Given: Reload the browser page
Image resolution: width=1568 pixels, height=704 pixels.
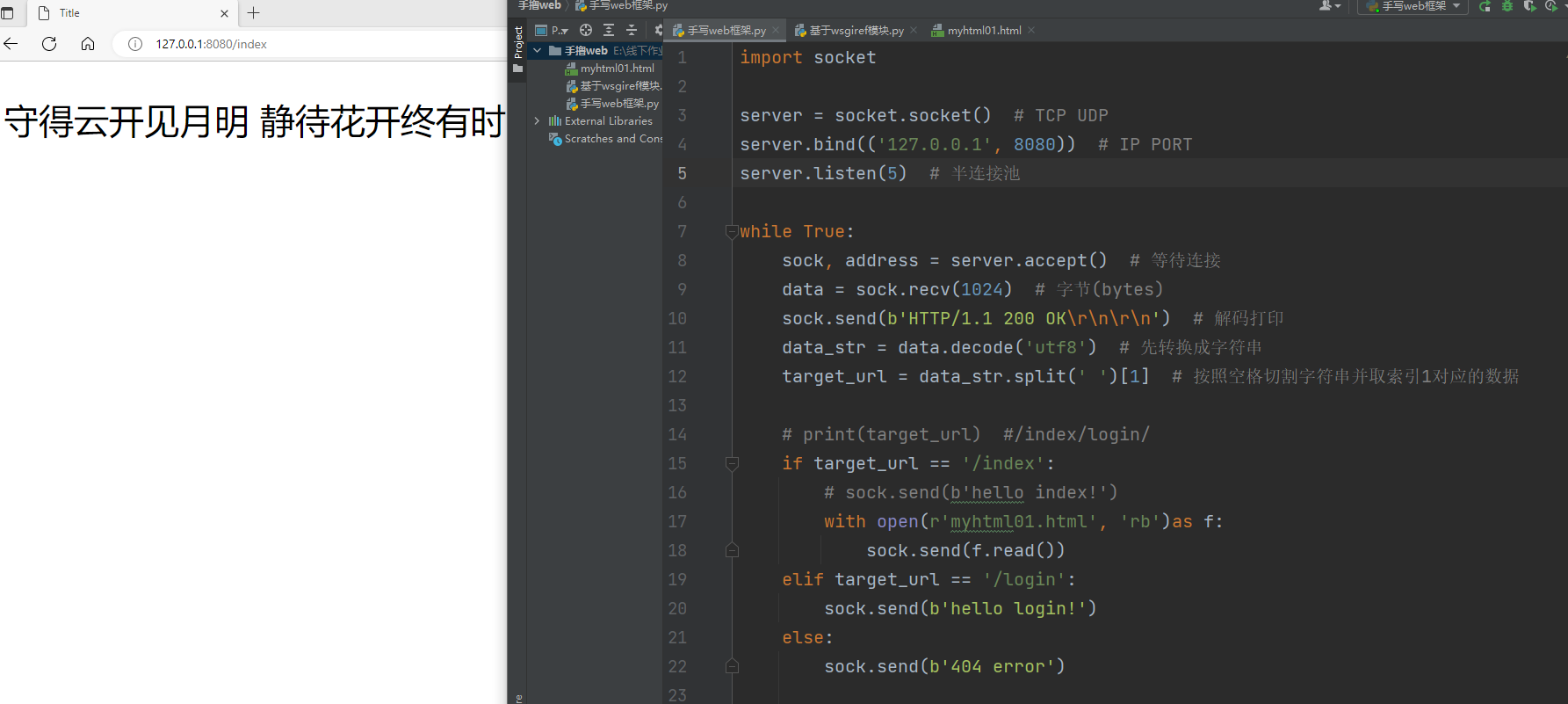Looking at the screenshot, I should tap(49, 44).
